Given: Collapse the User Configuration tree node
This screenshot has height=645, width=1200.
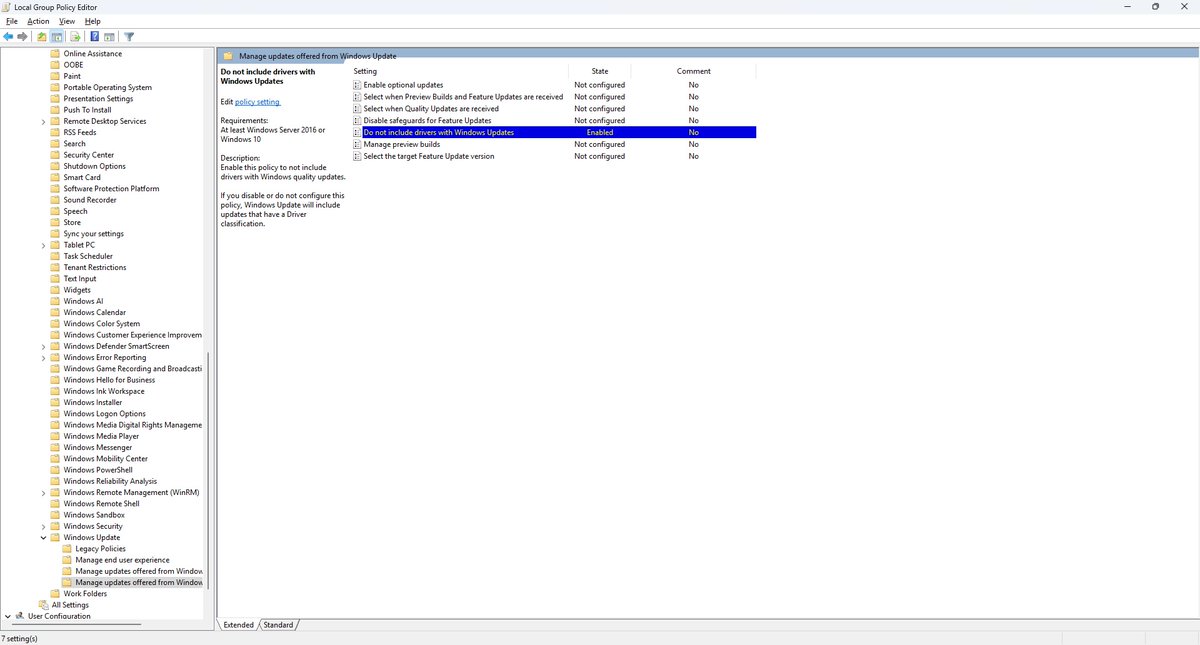Looking at the screenshot, I should point(8,616).
